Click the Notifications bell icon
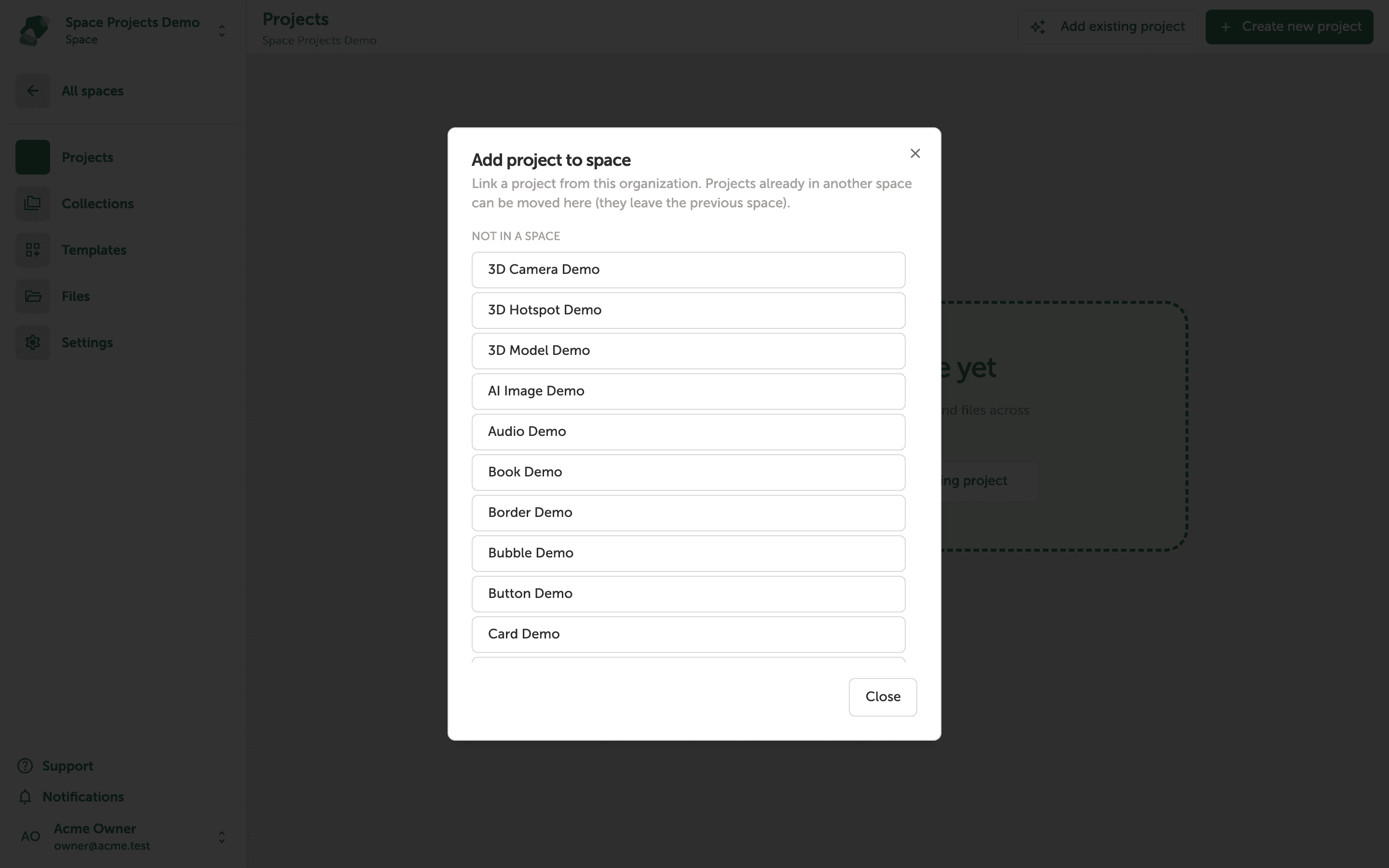This screenshot has height=868, width=1389. click(x=25, y=797)
